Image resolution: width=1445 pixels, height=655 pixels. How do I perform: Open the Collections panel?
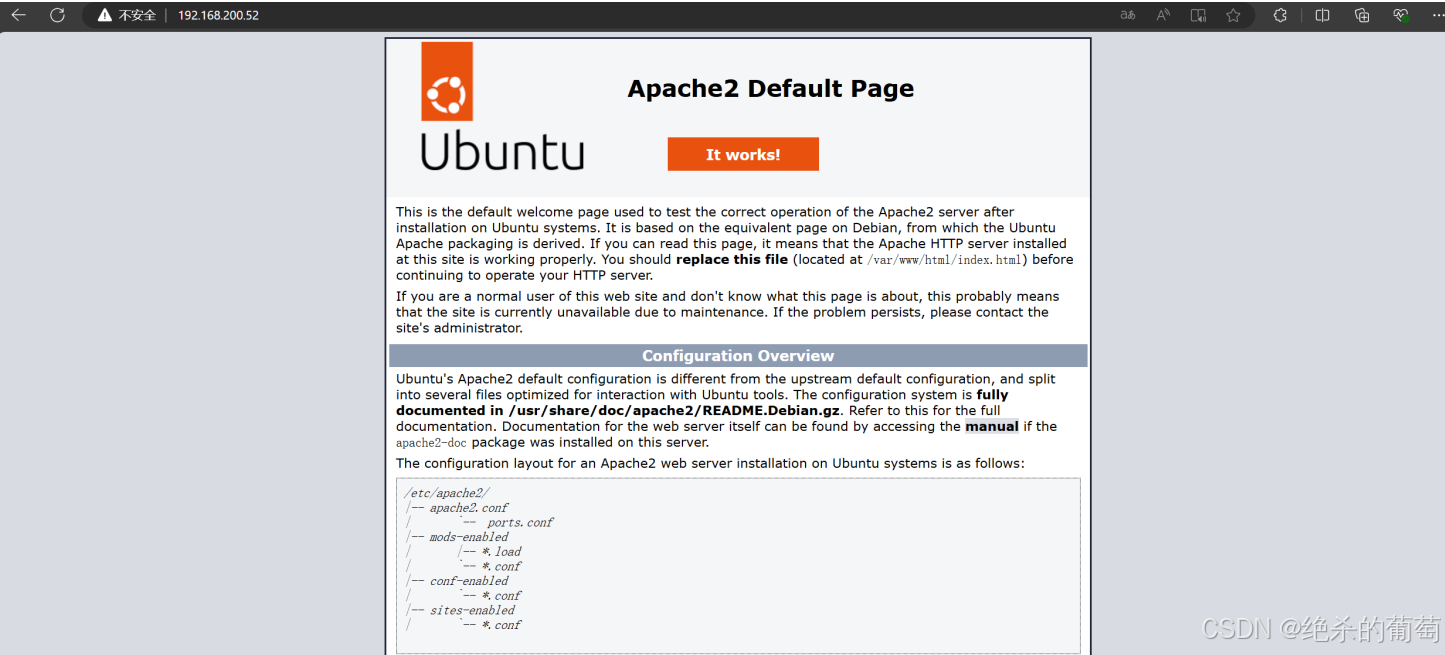click(x=1361, y=15)
